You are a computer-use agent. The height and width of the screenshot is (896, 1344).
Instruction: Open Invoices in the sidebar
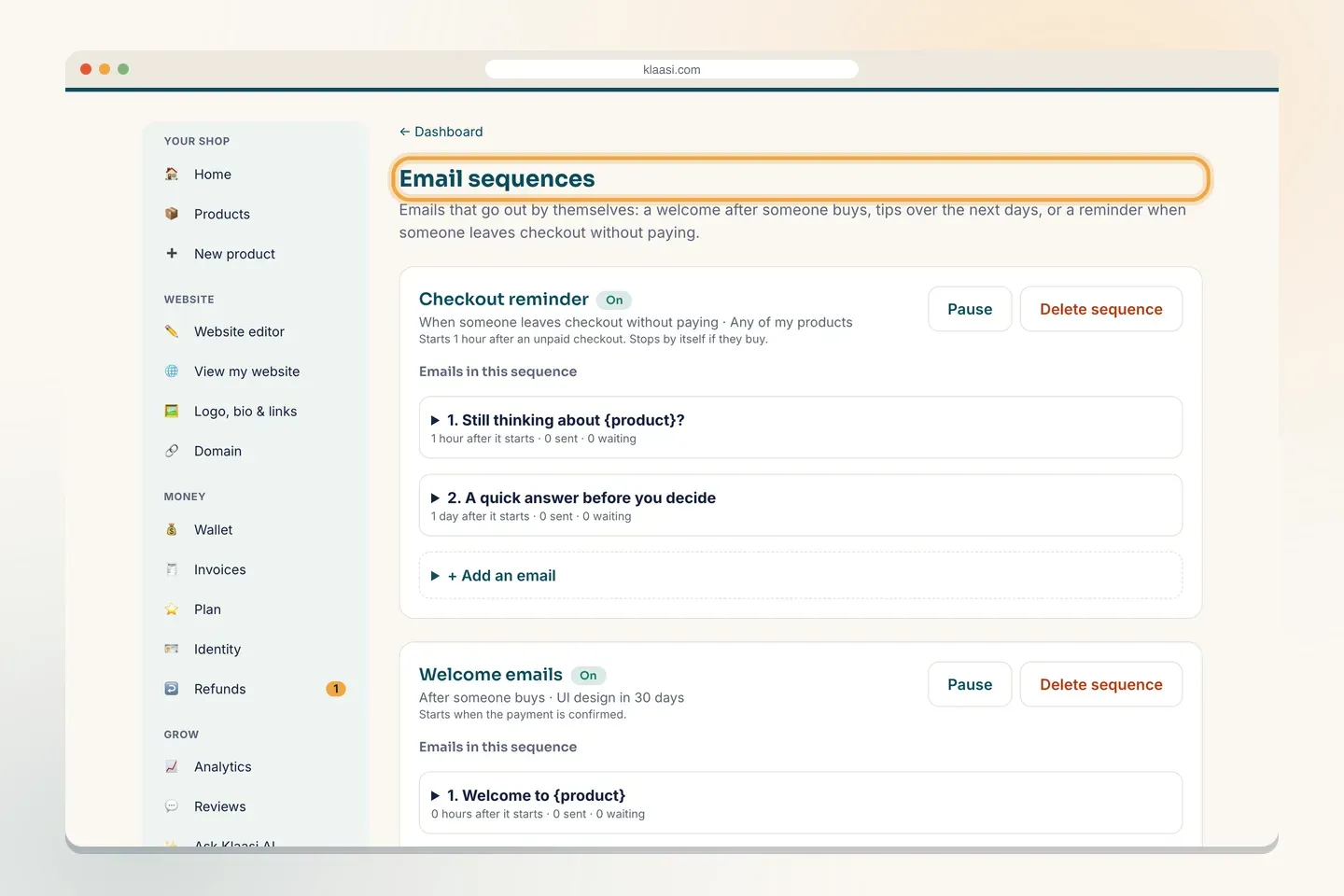tap(256, 569)
